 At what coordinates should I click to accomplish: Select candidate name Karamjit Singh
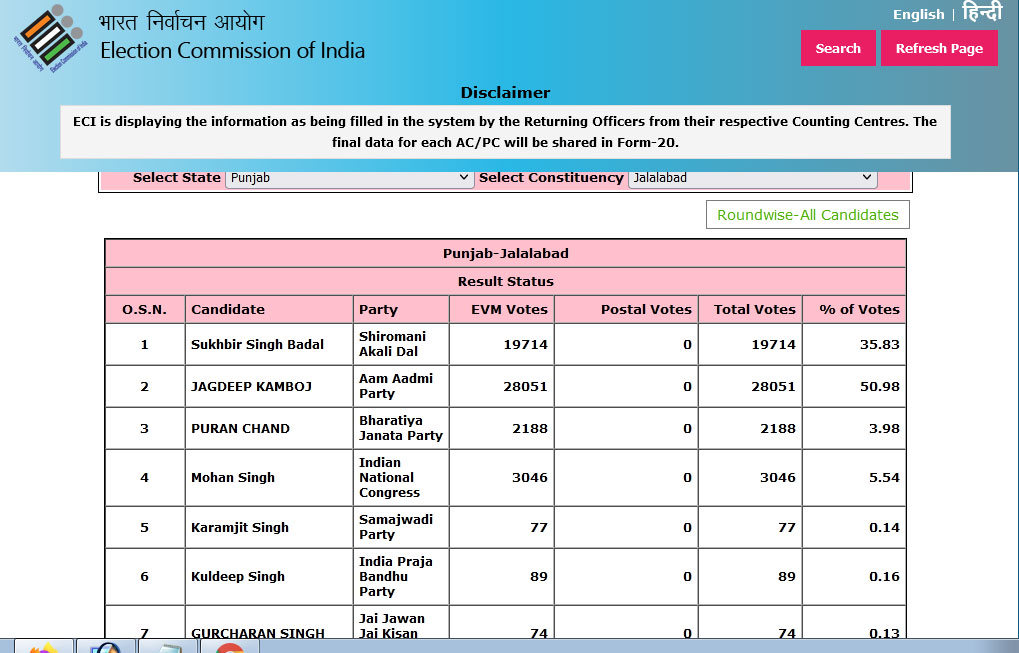click(240, 528)
